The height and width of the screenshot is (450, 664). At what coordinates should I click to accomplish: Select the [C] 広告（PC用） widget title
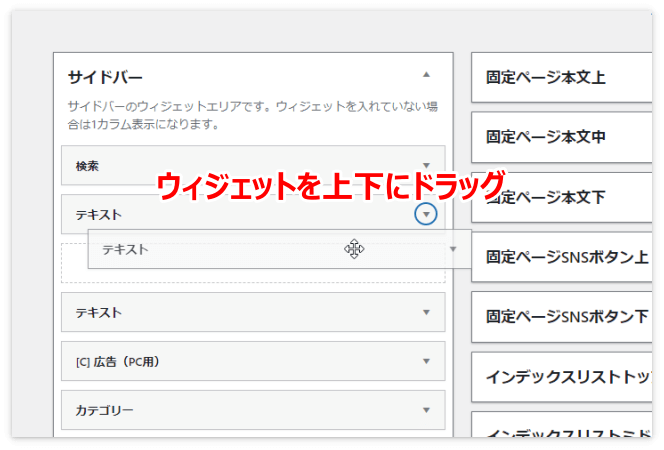point(118,362)
